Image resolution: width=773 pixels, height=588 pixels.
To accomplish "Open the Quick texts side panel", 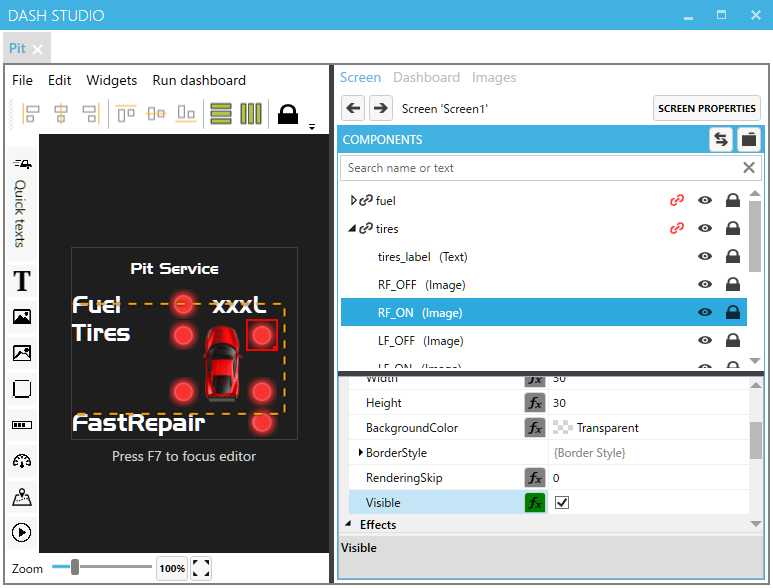I will [x=22, y=204].
